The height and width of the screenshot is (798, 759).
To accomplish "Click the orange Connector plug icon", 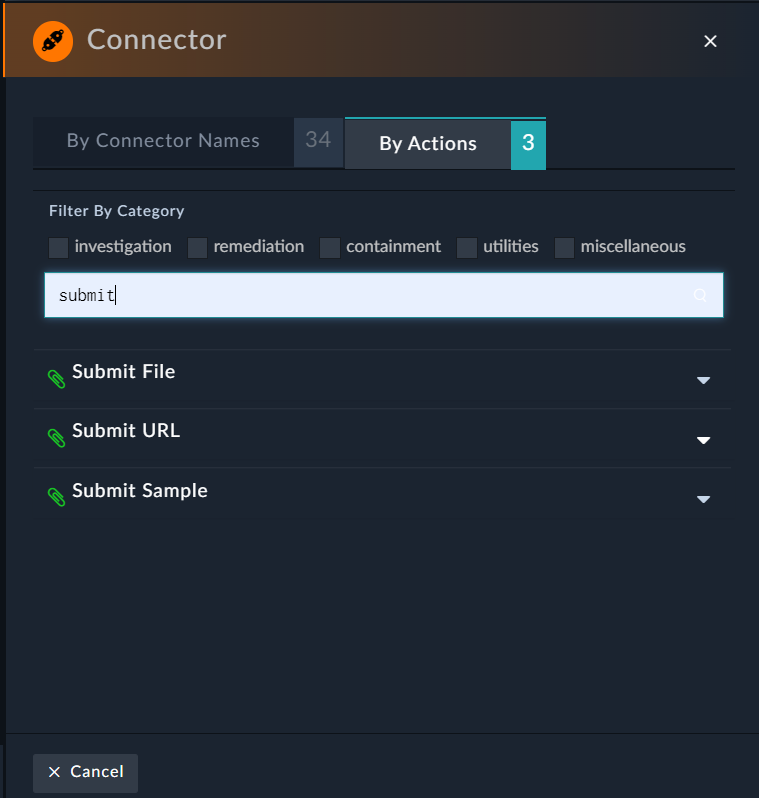I will click(53, 41).
